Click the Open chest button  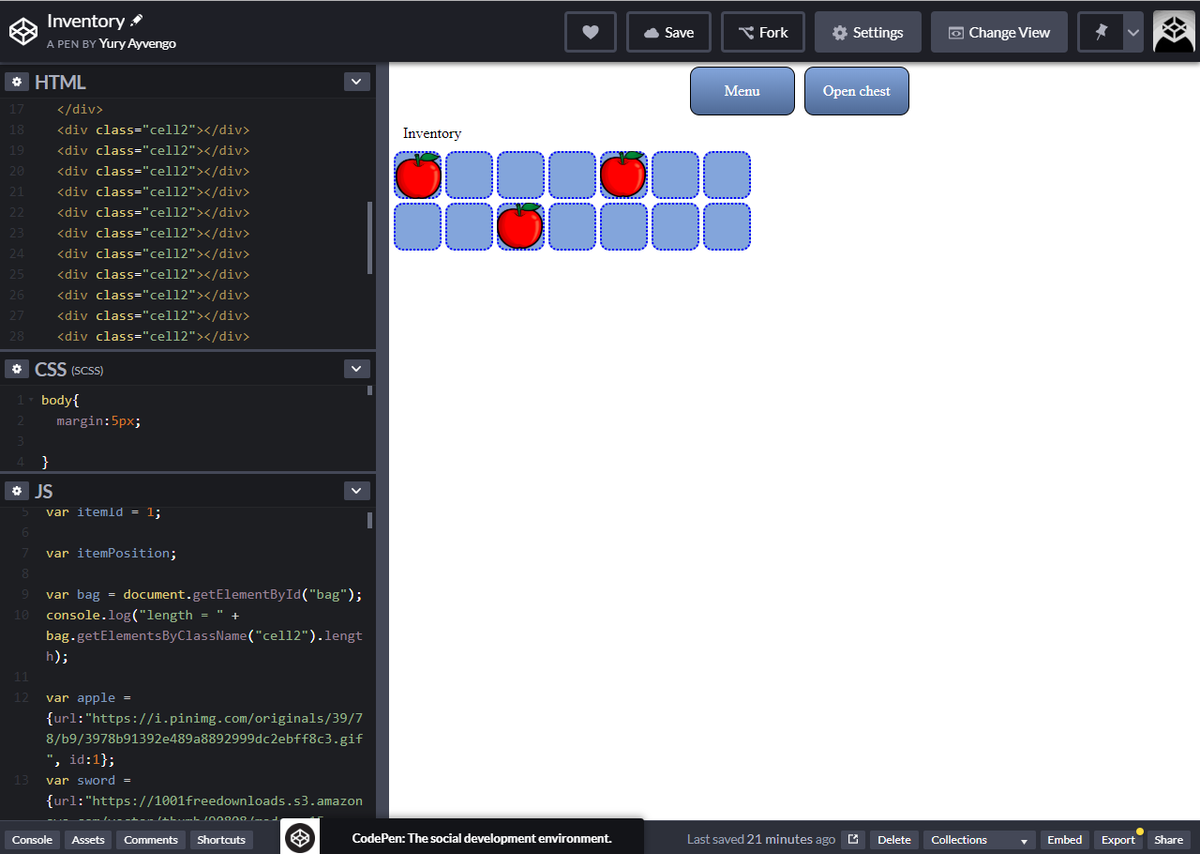[x=856, y=91]
